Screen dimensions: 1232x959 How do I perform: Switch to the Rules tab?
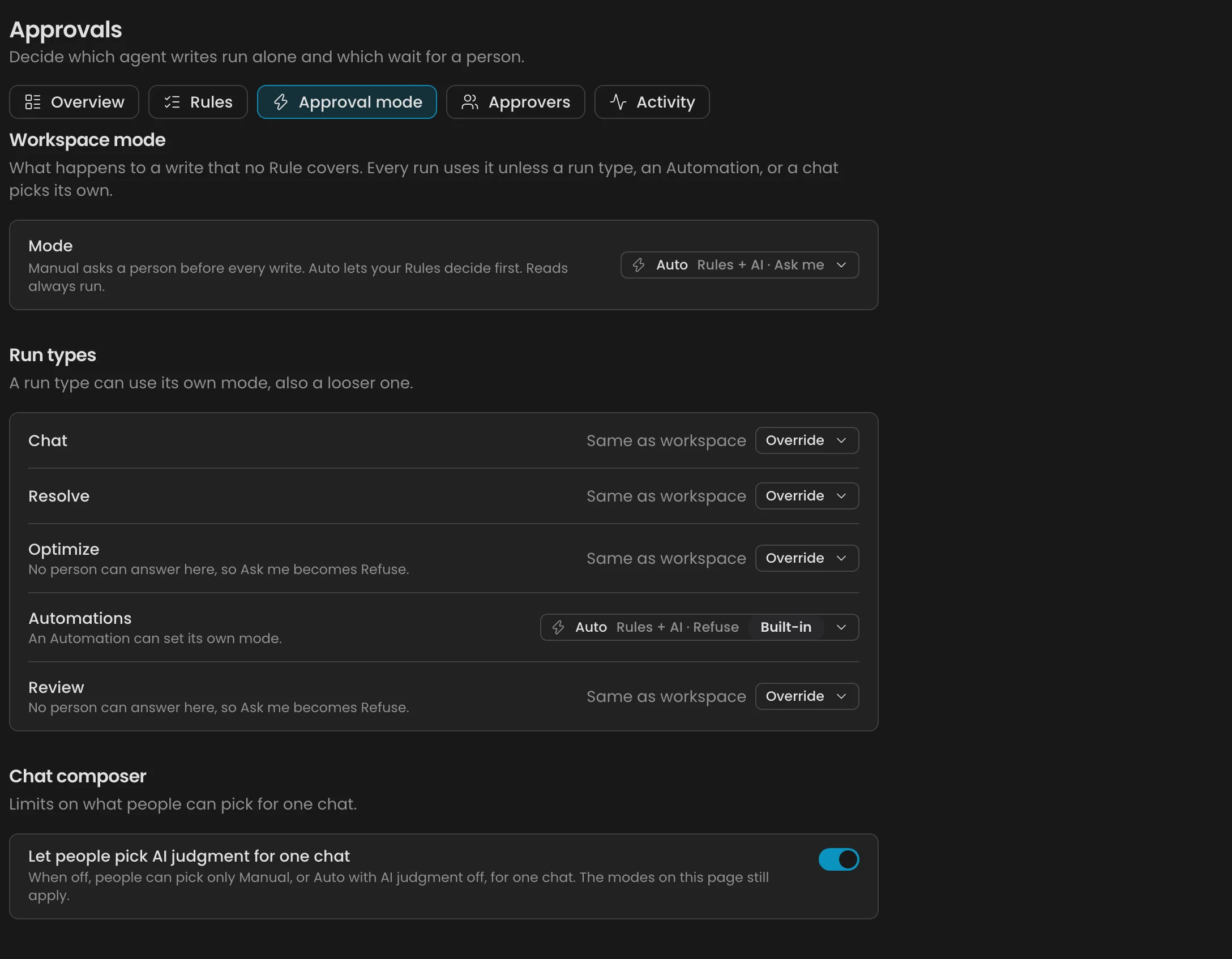coord(198,102)
